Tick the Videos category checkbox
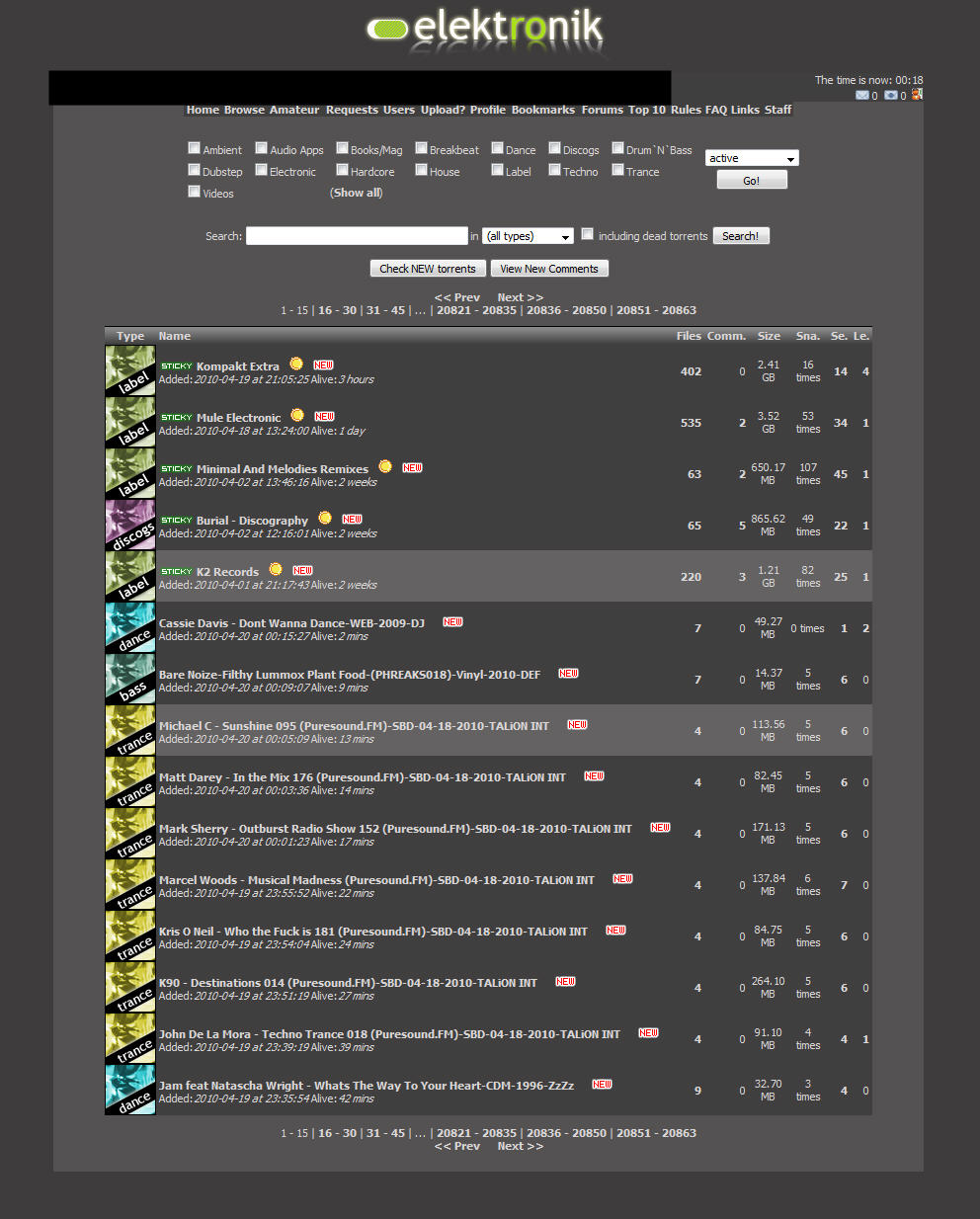Screen dimensions: 980x1219 coord(195,192)
